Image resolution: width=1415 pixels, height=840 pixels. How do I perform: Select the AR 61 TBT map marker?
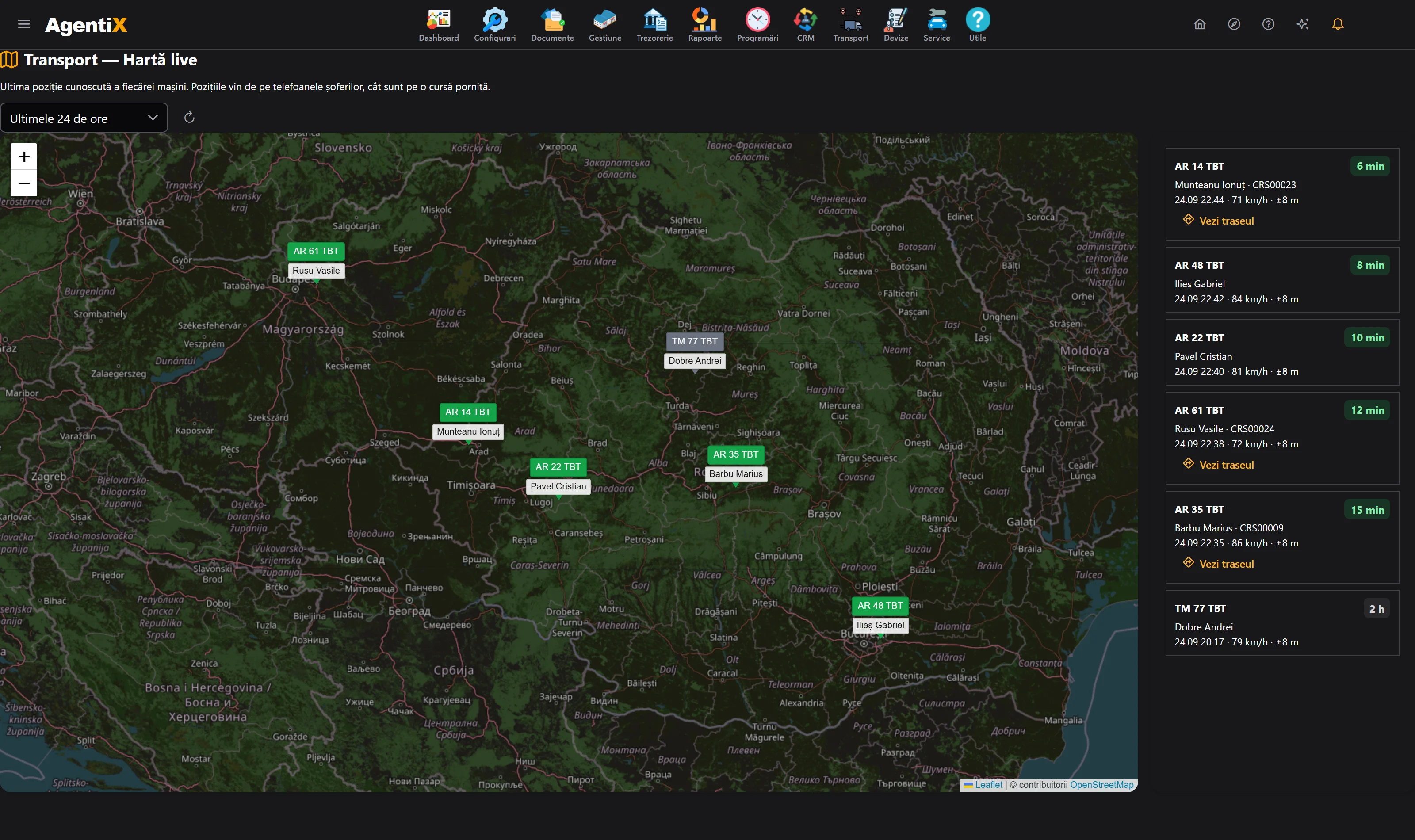(316, 251)
